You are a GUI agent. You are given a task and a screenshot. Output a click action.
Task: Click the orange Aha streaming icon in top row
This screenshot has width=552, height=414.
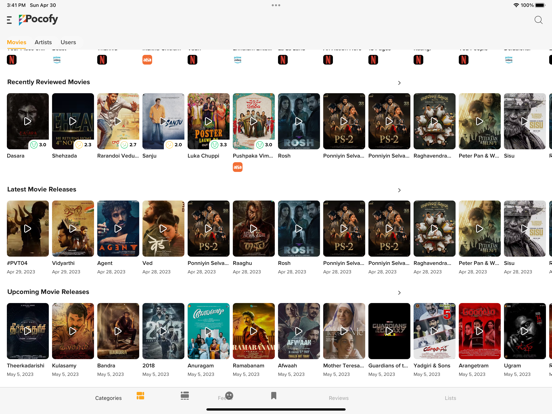tap(147, 60)
